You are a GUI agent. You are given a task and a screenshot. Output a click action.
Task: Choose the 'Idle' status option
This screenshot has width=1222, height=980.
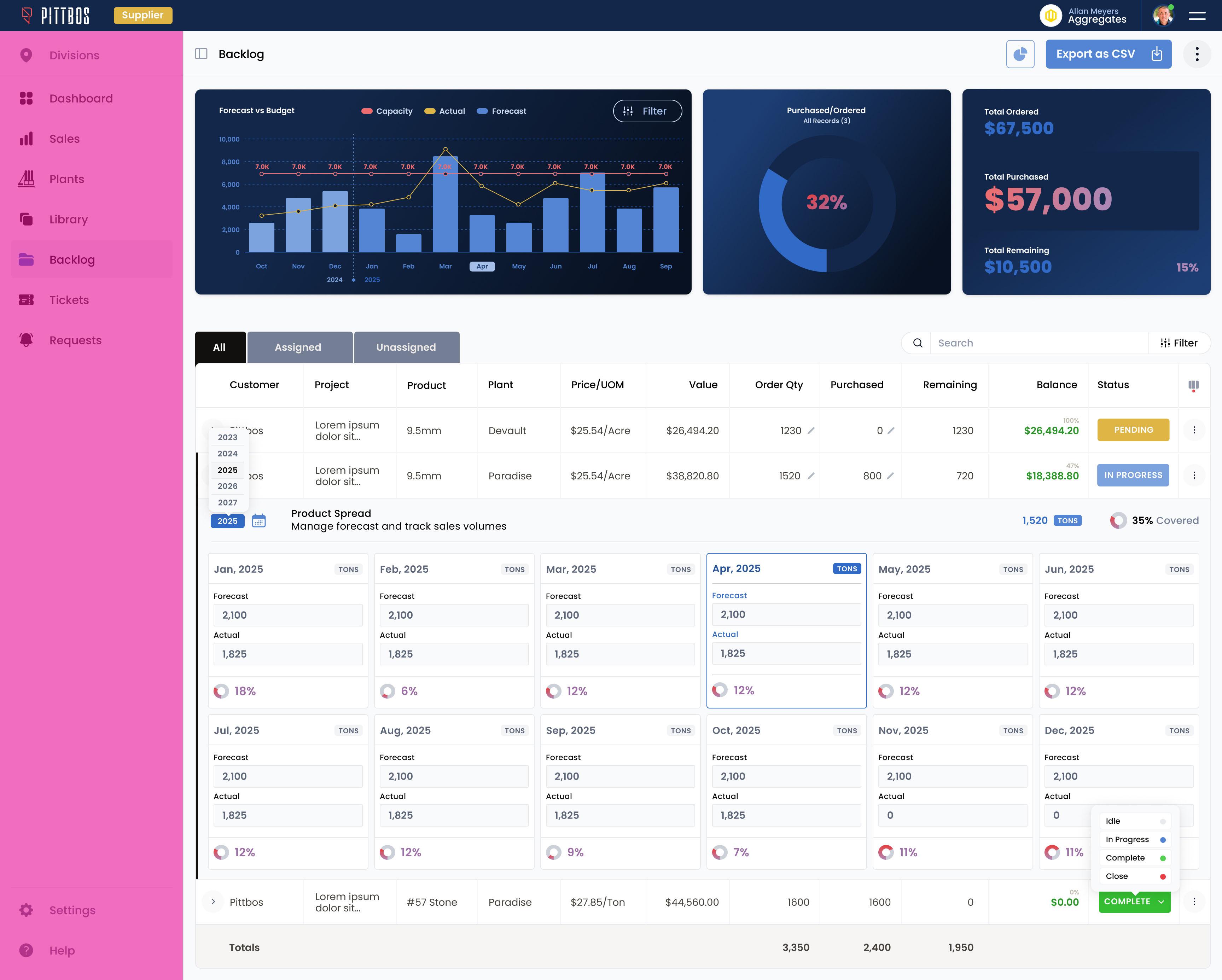coord(1113,821)
